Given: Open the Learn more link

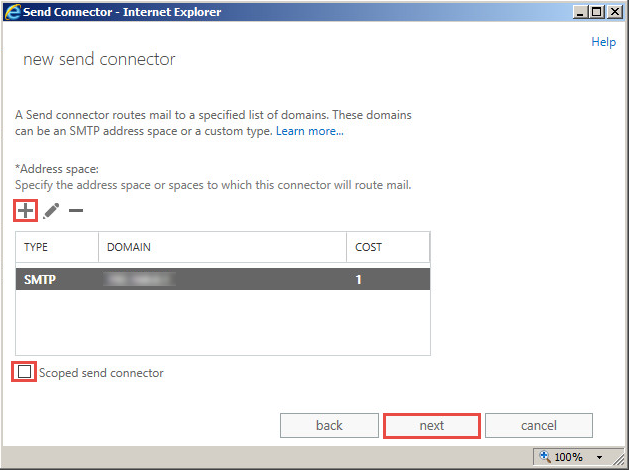Looking at the screenshot, I should coord(310,131).
